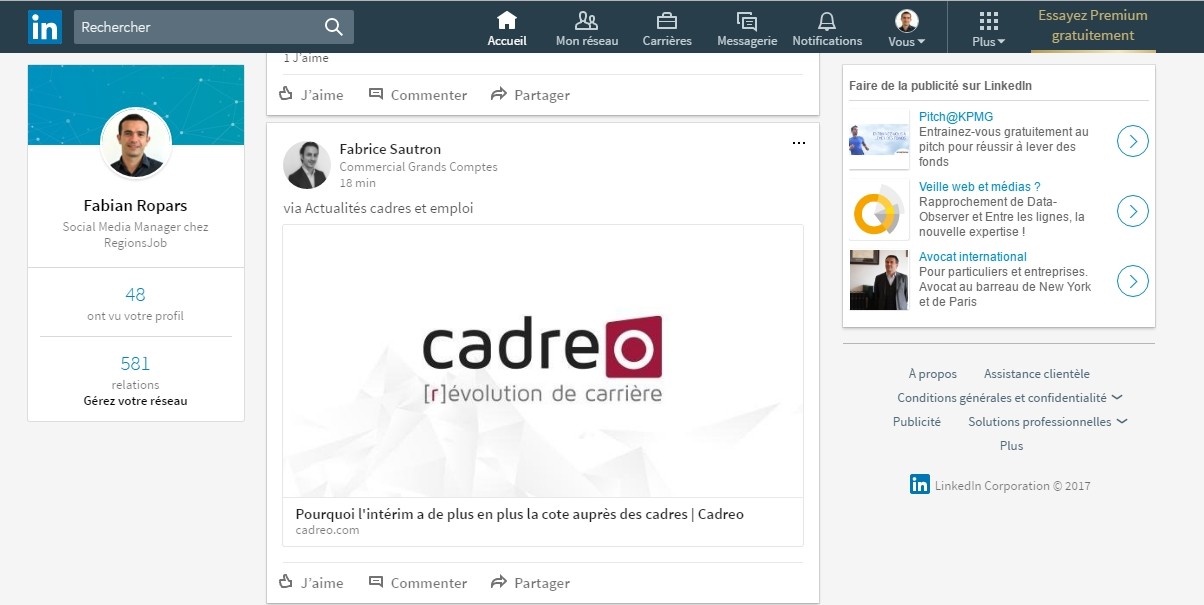Click the arrow beside the Pitch@KPMG ad

tap(1131, 141)
